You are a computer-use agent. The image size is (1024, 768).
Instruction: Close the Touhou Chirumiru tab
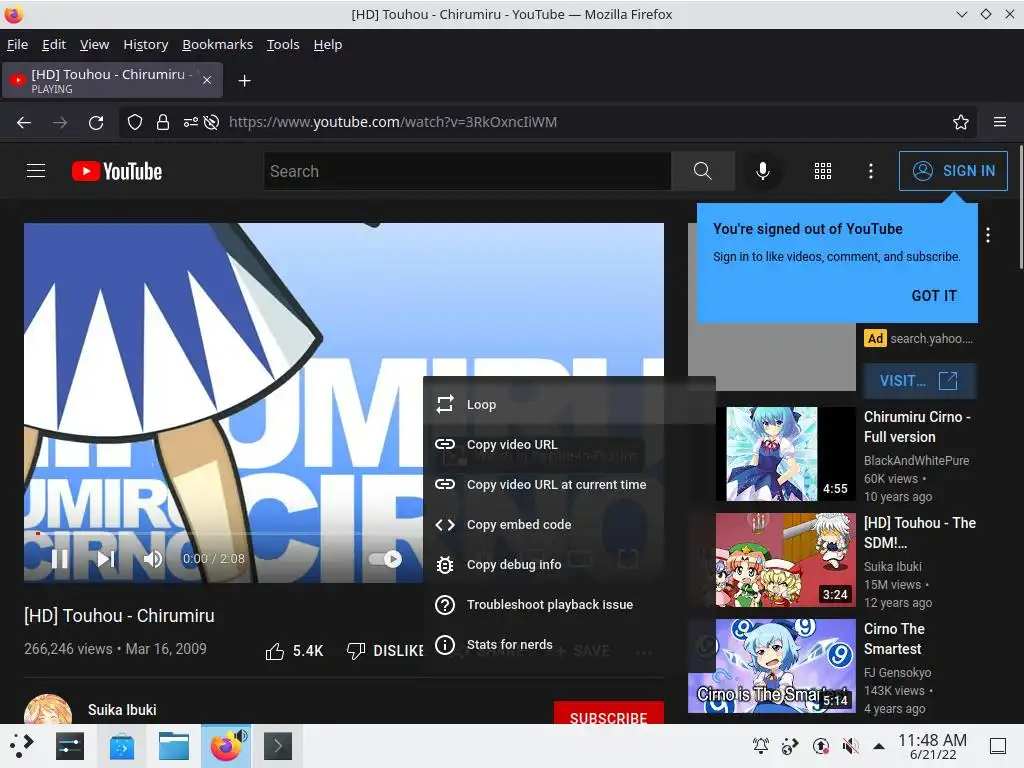[x=206, y=80]
